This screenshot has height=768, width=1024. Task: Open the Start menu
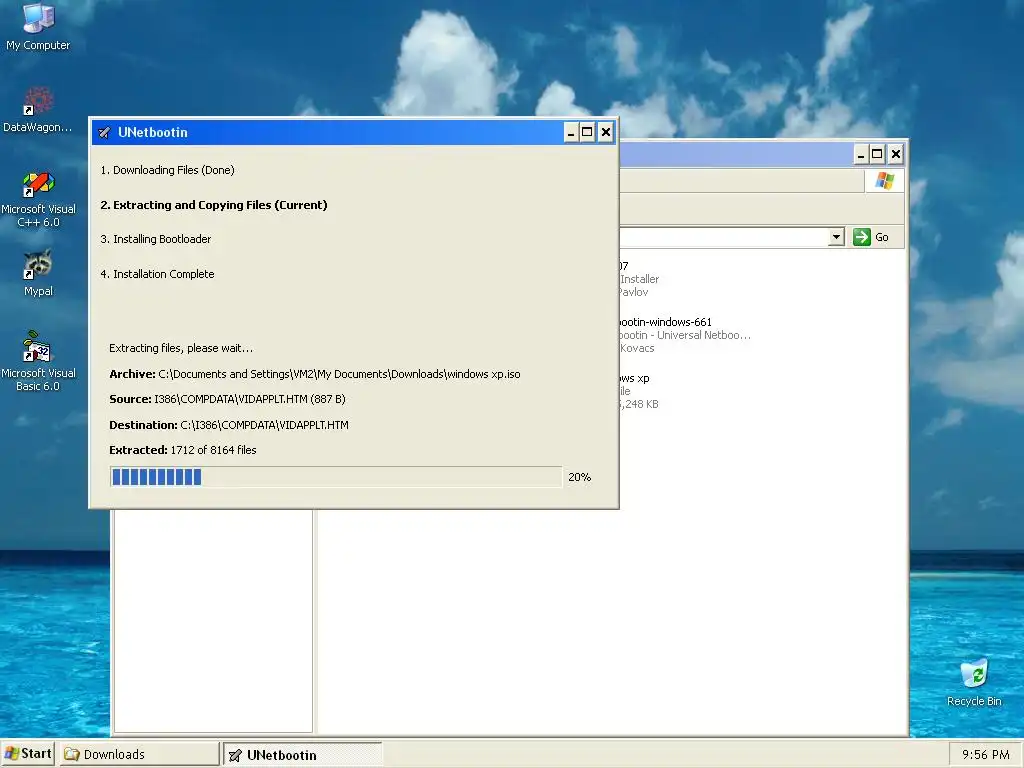[28, 754]
